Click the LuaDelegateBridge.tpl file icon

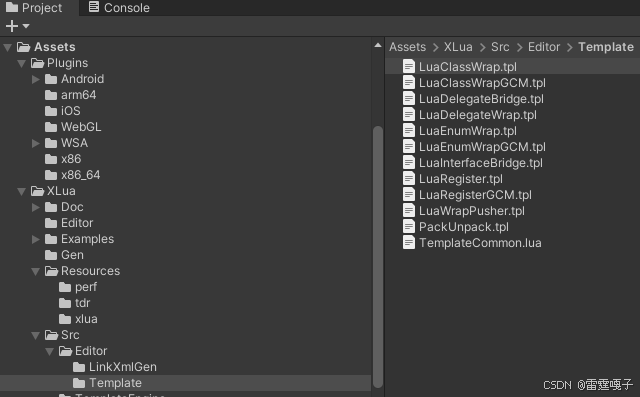click(409, 98)
